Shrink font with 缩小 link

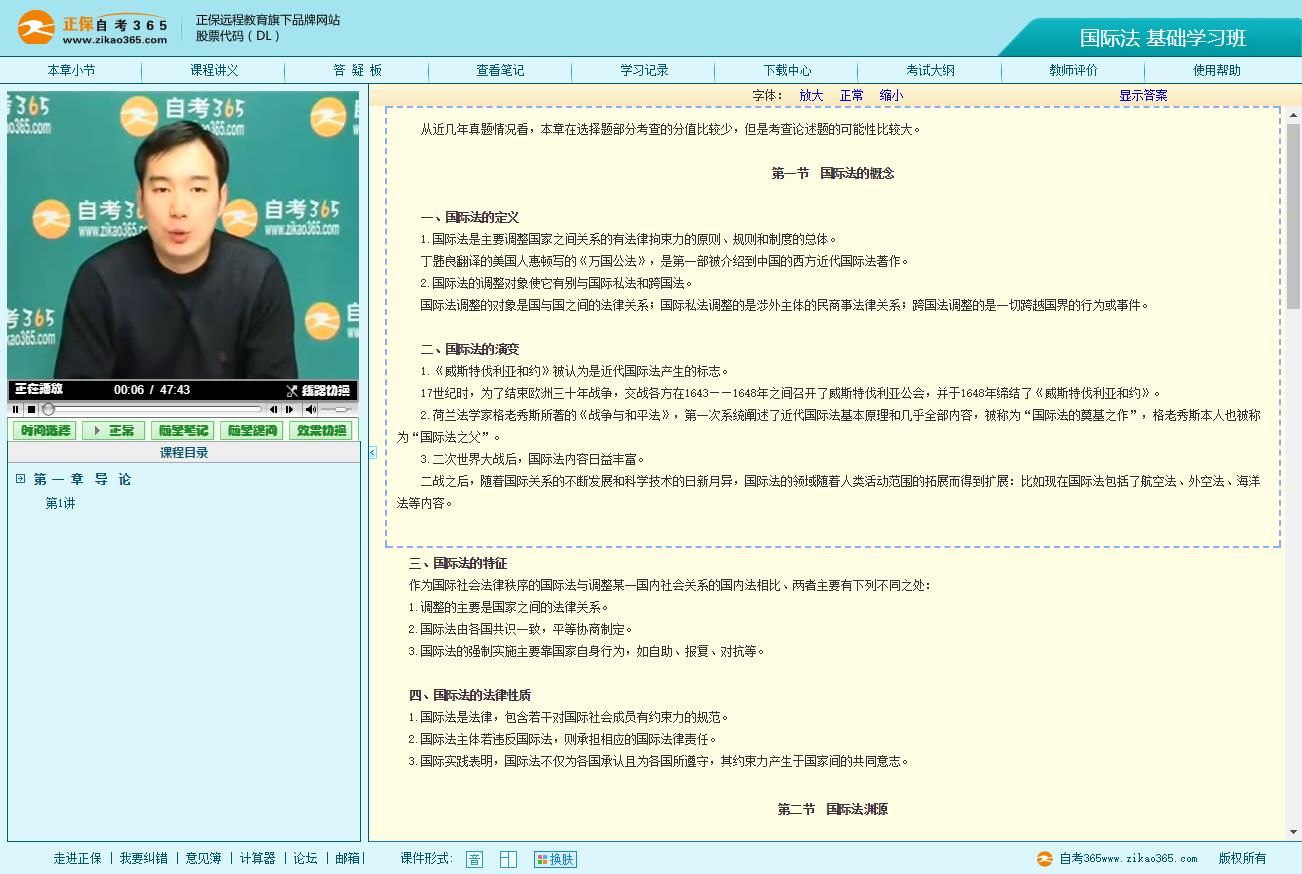pyautogui.click(x=891, y=95)
